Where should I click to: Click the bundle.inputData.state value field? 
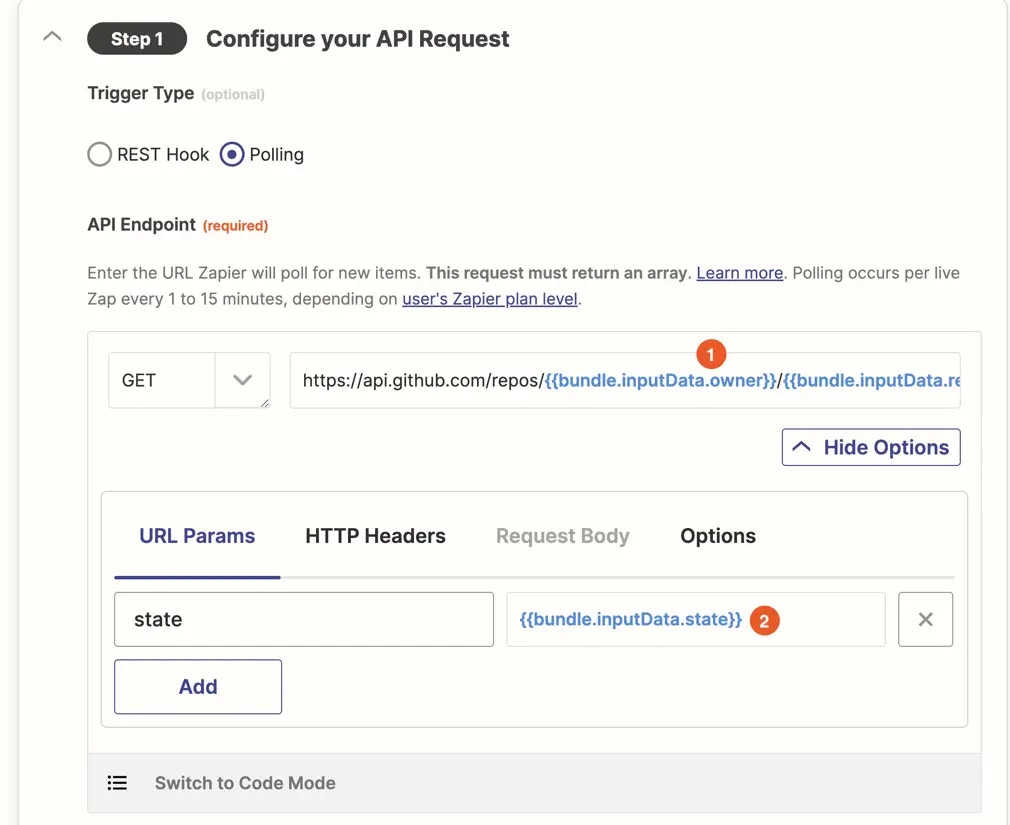[696, 620]
